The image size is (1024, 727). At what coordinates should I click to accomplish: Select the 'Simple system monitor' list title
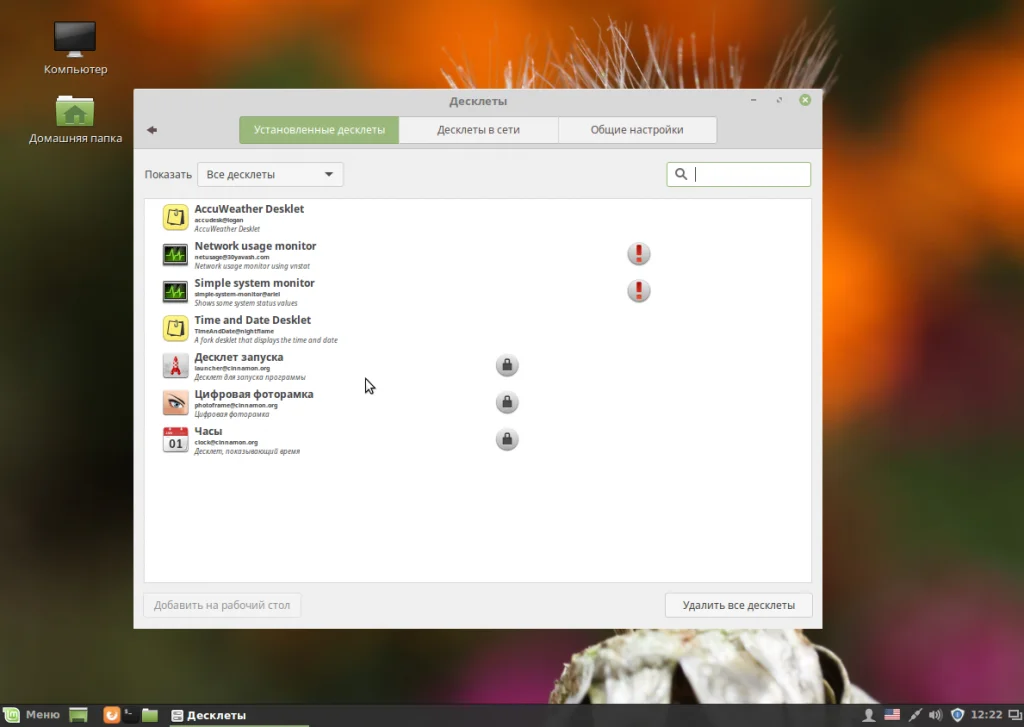pyautogui.click(x=254, y=283)
